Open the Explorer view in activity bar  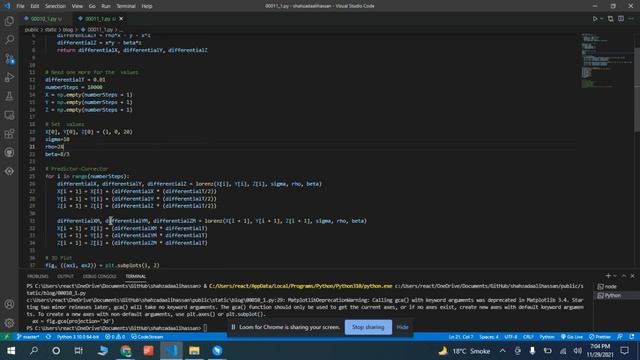click(x=9, y=21)
